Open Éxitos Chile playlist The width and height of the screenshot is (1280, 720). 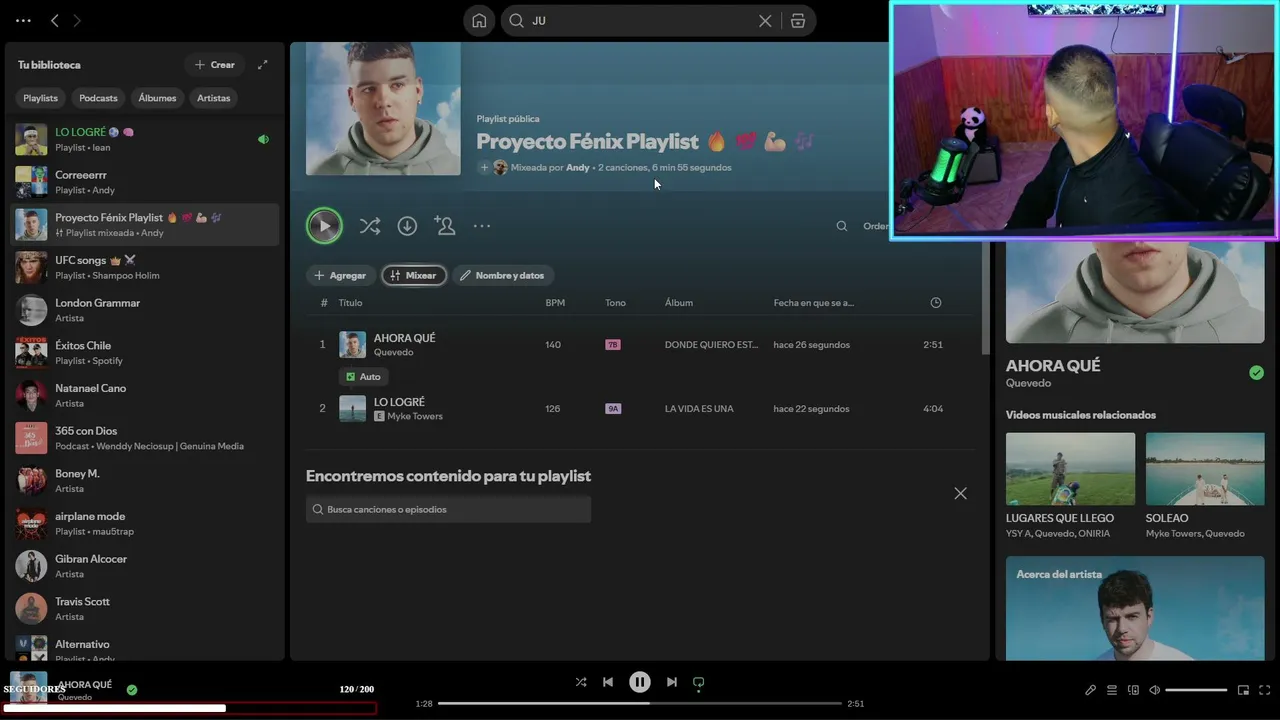(145, 353)
